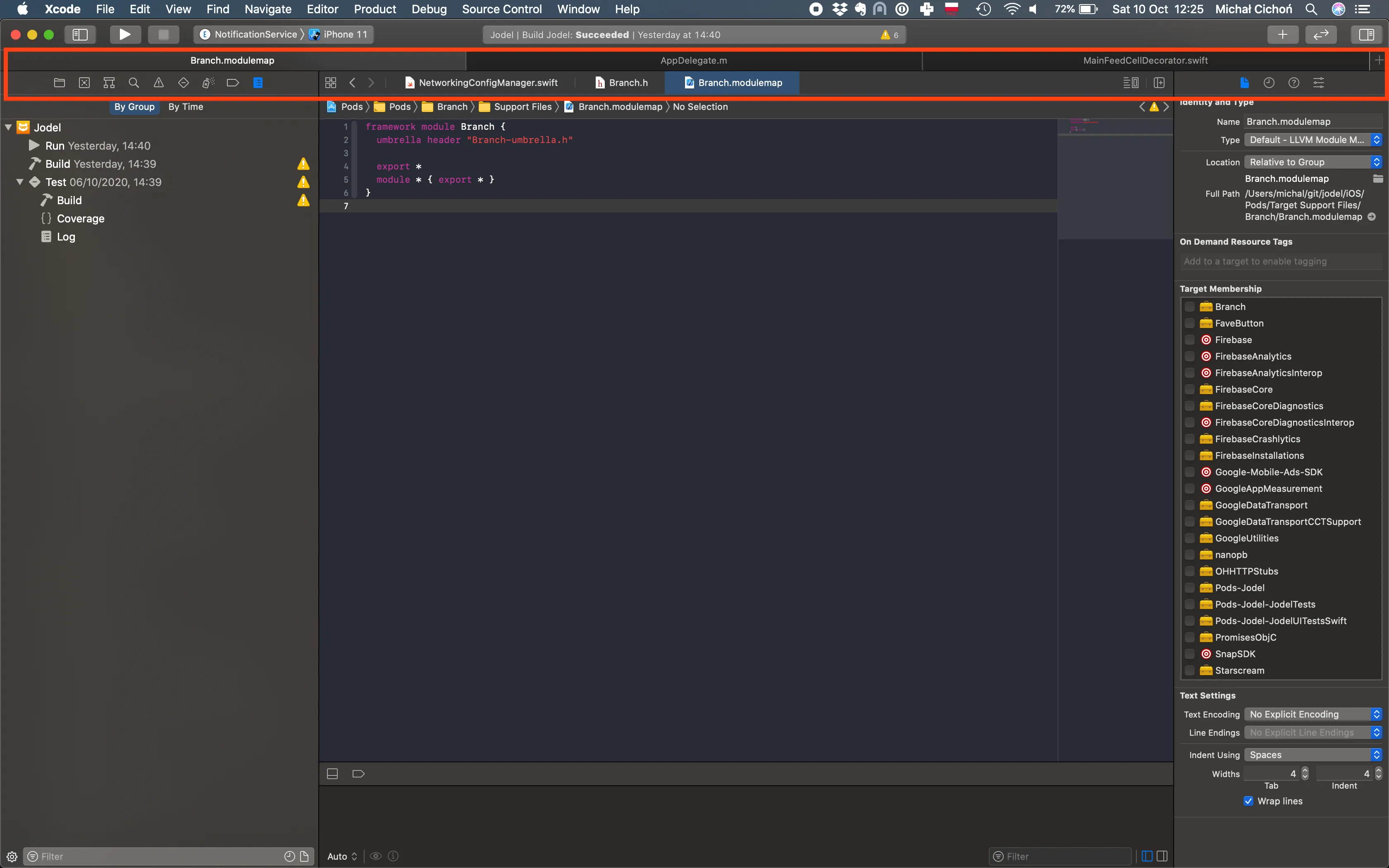
Task: Open the file Type dropdown
Action: [1313, 140]
